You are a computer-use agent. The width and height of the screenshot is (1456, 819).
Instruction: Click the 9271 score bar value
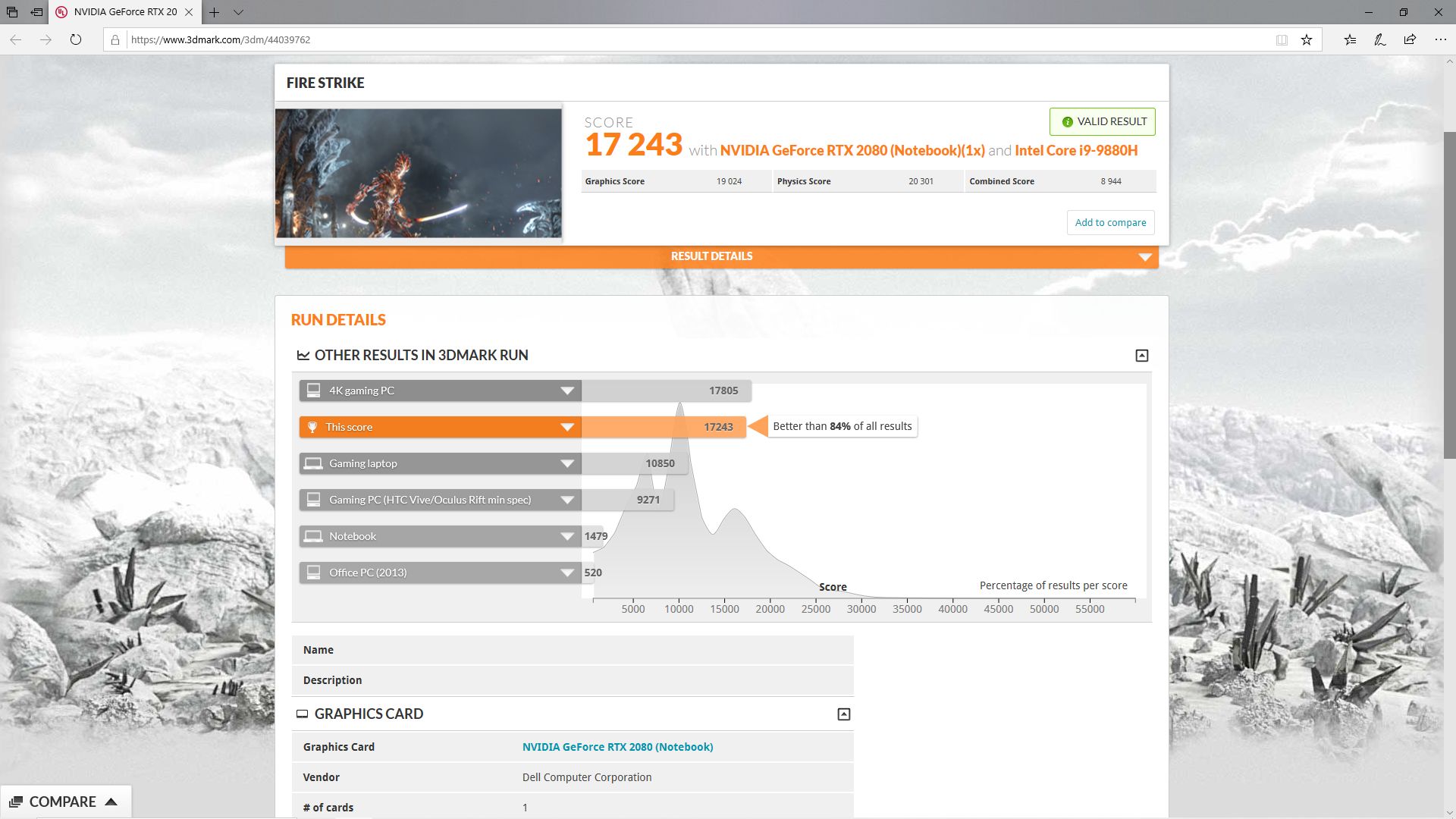point(648,500)
